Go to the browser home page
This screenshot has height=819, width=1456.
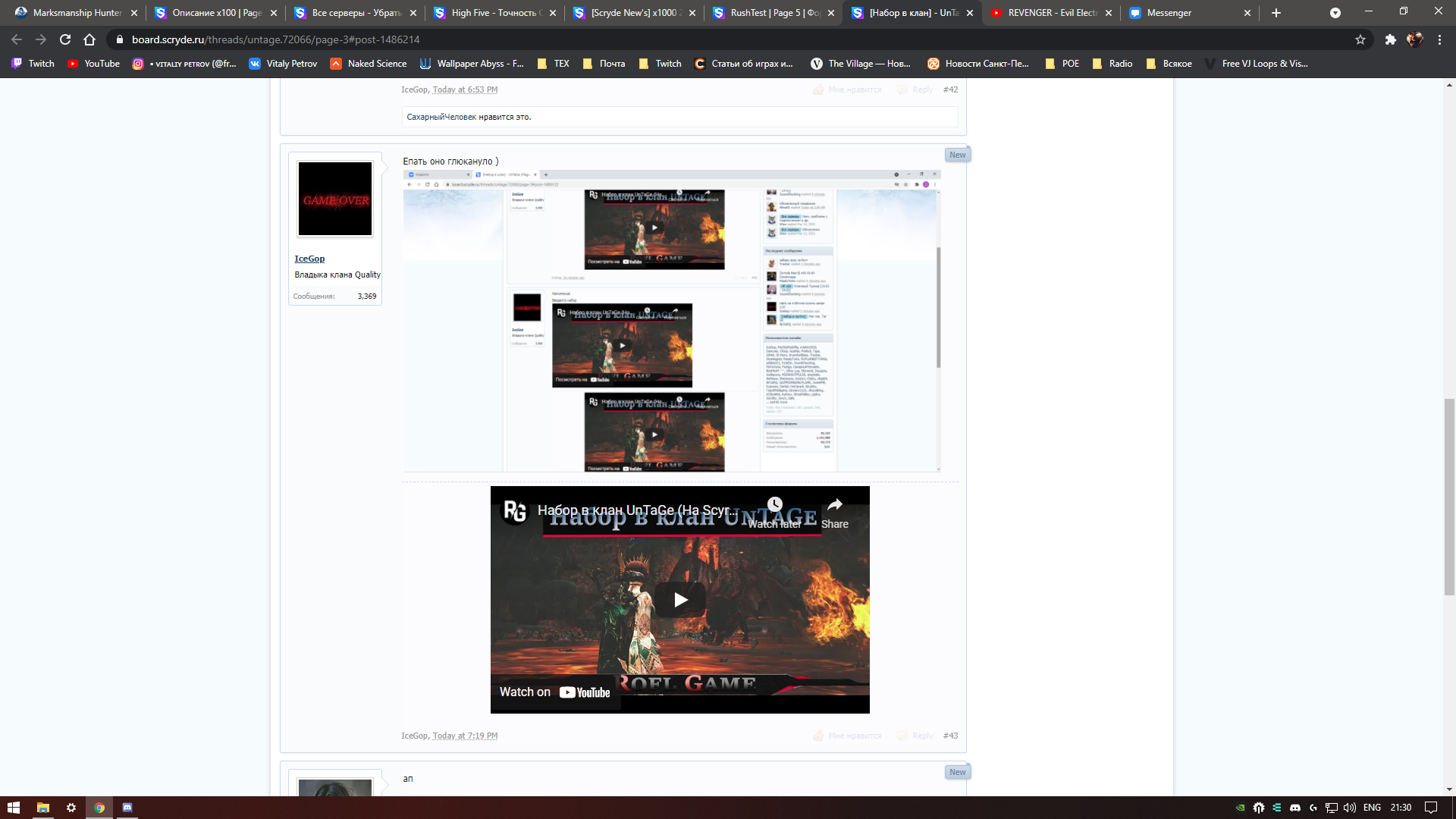[x=89, y=39]
